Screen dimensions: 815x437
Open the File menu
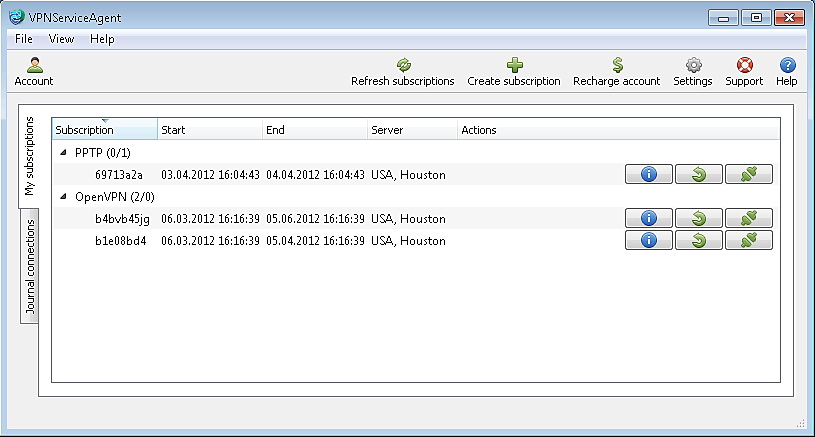[x=24, y=39]
